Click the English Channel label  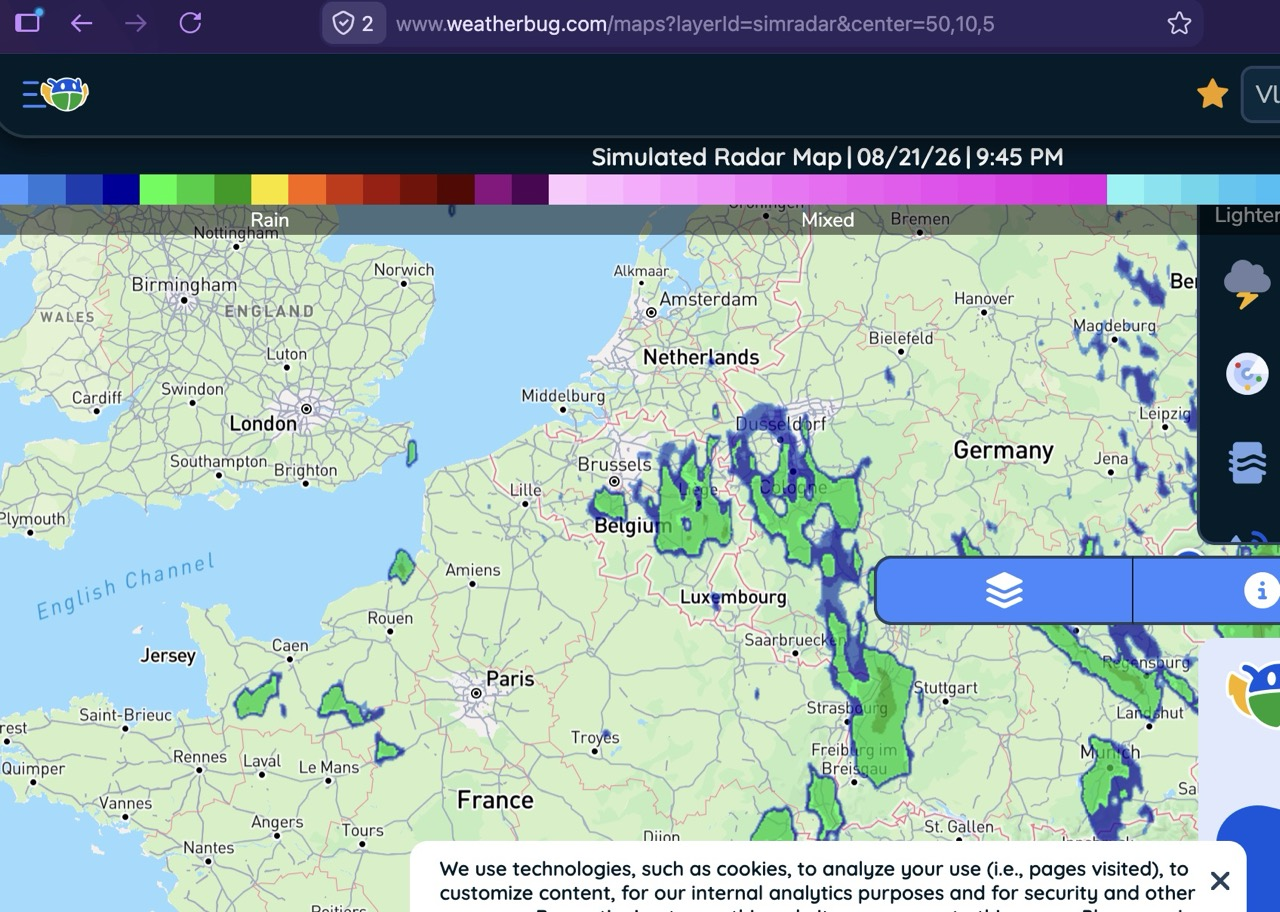point(126,588)
